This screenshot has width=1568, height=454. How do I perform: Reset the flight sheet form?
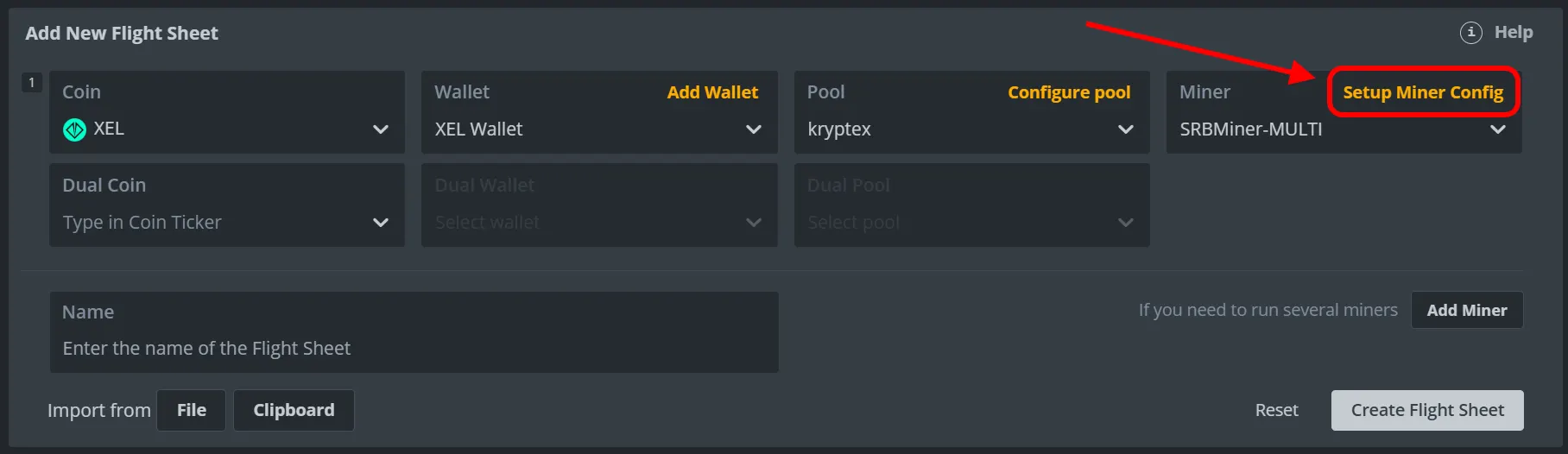coord(1276,410)
